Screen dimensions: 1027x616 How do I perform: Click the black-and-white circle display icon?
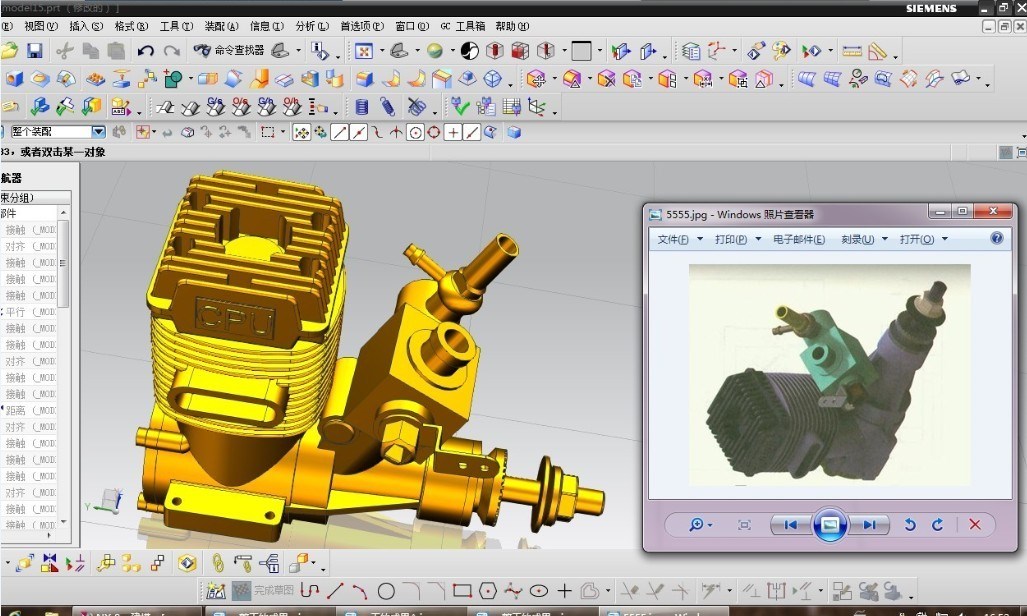click(470, 50)
